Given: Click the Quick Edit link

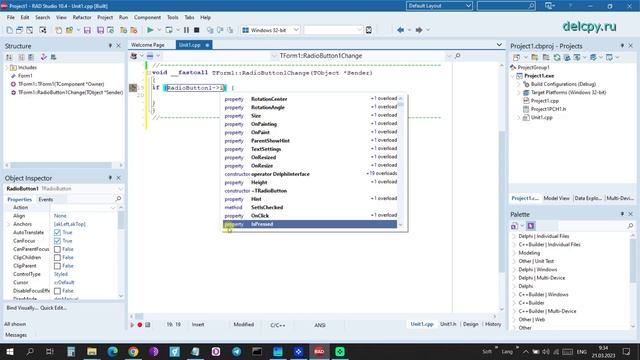Looking at the screenshot, I should pos(53,308).
